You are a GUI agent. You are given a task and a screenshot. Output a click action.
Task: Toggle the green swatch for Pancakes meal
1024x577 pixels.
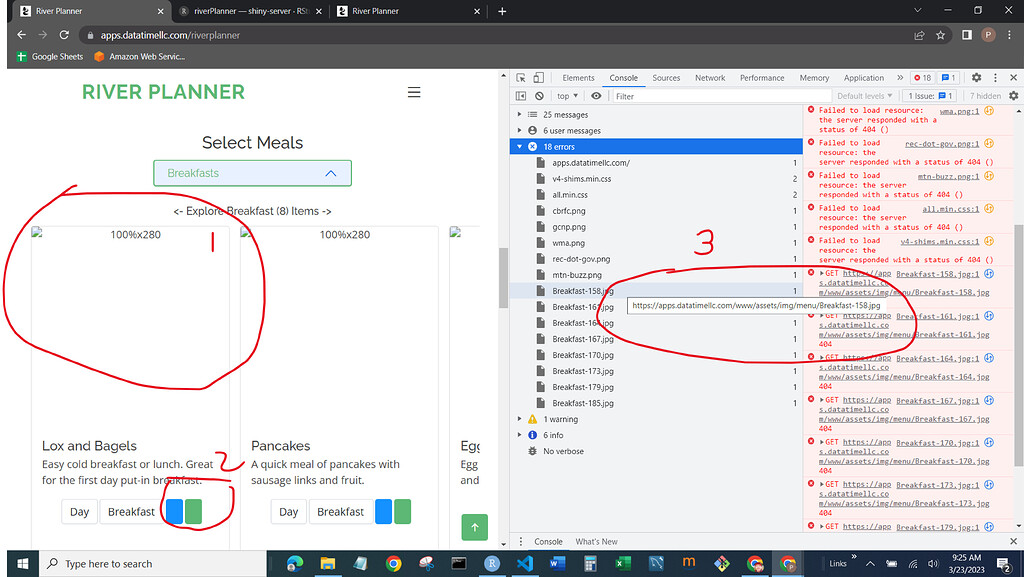coord(400,511)
